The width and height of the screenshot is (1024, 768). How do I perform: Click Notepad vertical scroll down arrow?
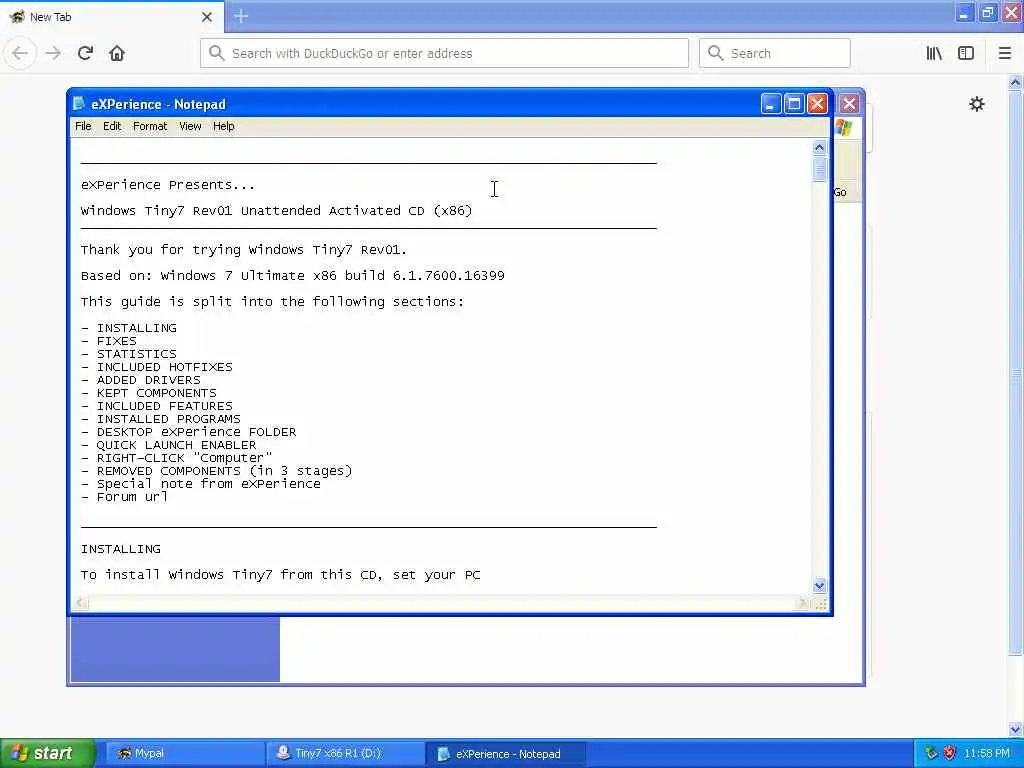(819, 585)
